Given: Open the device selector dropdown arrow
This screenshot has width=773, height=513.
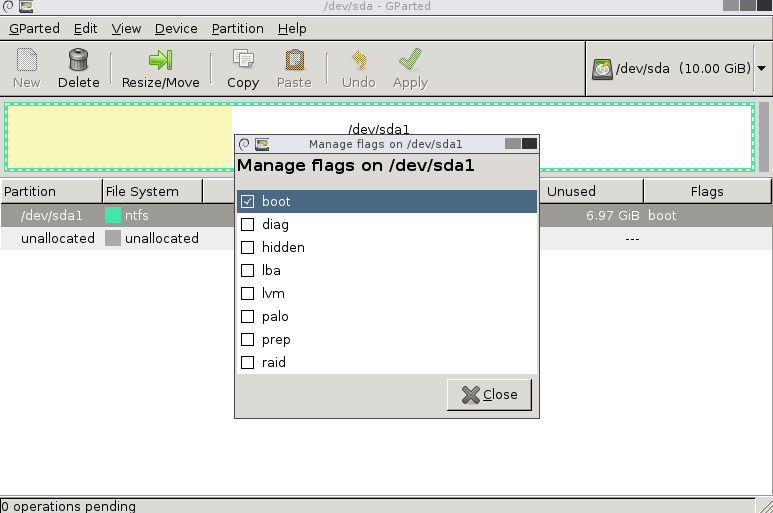Looking at the screenshot, I should click(762, 68).
